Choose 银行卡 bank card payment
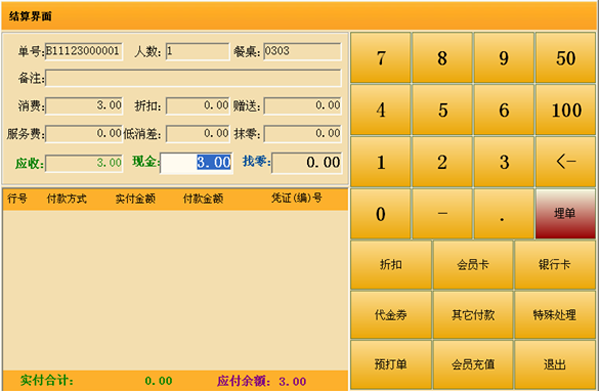Viewport: 600px width, 391px height. (x=555, y=265)
